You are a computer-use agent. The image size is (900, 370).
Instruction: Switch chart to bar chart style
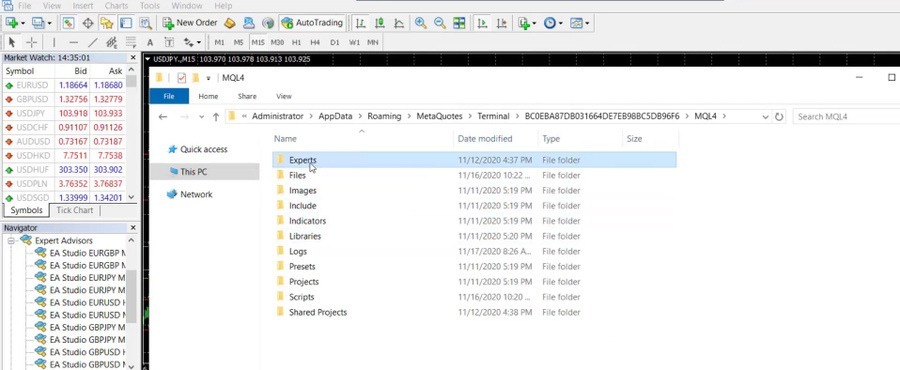tap(360, 23)
